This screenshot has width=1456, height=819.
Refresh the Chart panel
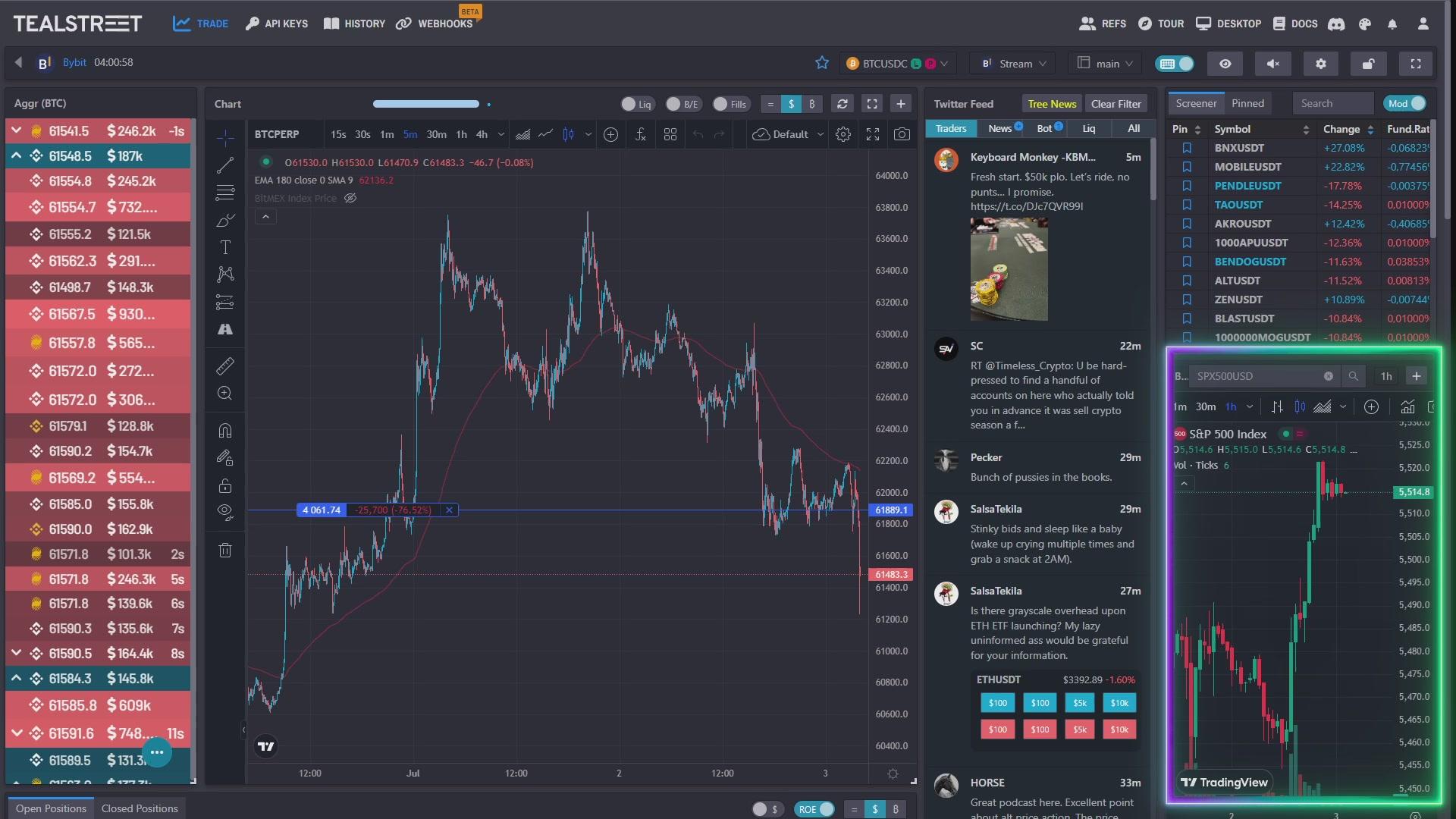pos(843,104)
